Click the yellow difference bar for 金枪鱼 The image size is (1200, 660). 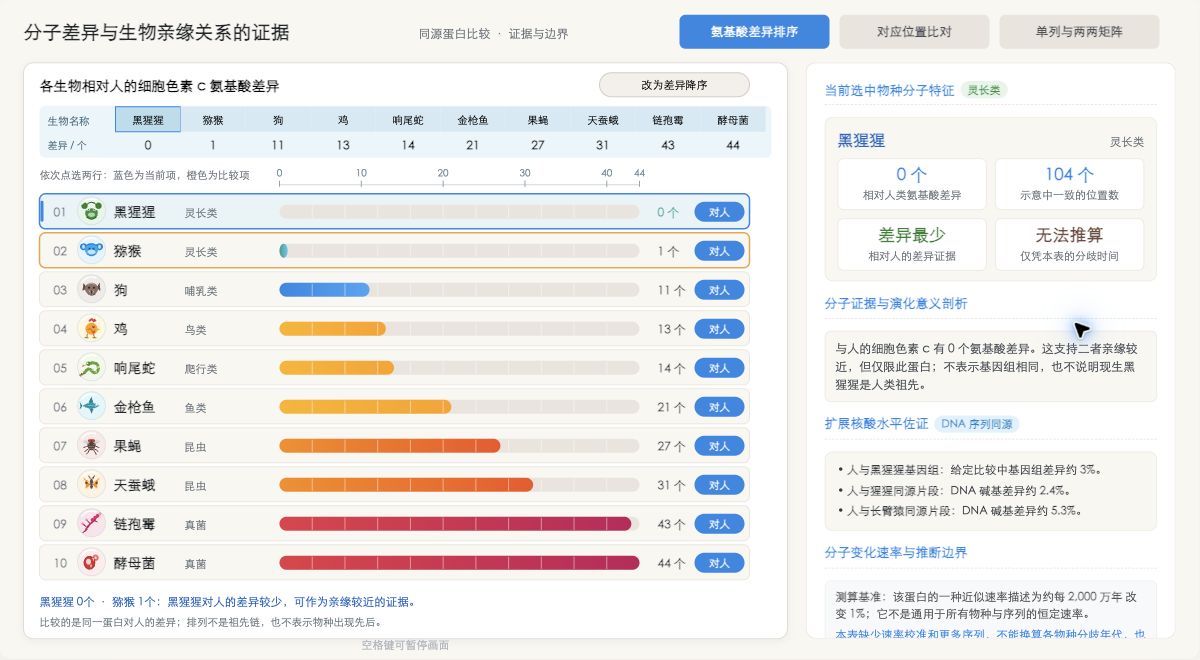coord(365,407)
